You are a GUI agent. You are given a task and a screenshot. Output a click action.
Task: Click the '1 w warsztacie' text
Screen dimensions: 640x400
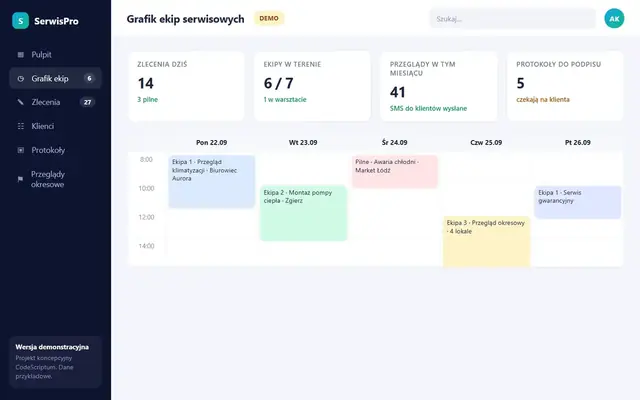click(x=285, y=100)
